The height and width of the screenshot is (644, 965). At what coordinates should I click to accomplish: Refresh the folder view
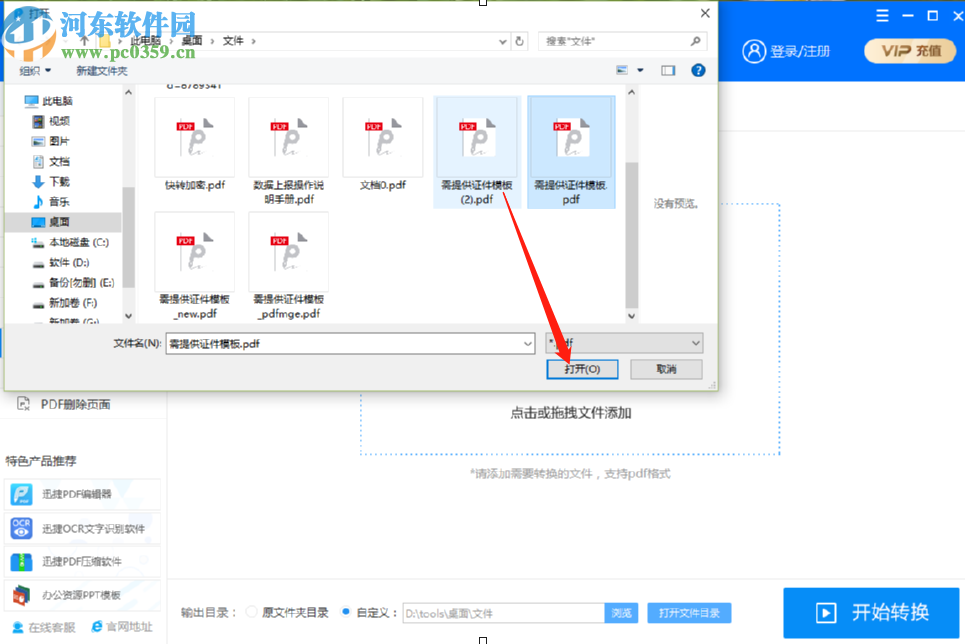pos(519,41)
